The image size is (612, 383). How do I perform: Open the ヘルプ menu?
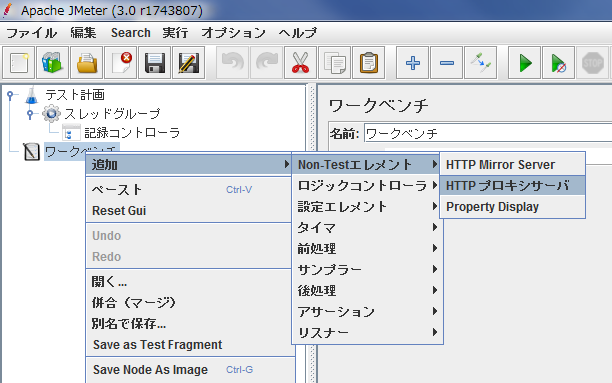pos(297,33)
